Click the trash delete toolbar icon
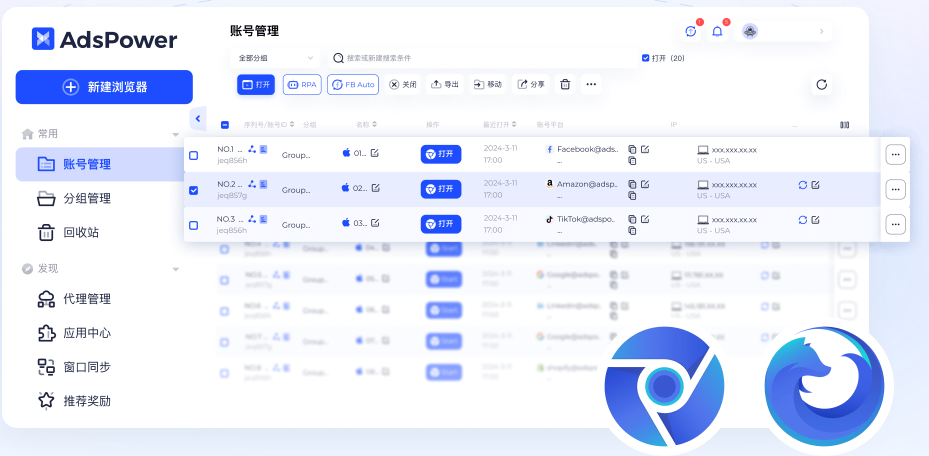 coord(565,85)
